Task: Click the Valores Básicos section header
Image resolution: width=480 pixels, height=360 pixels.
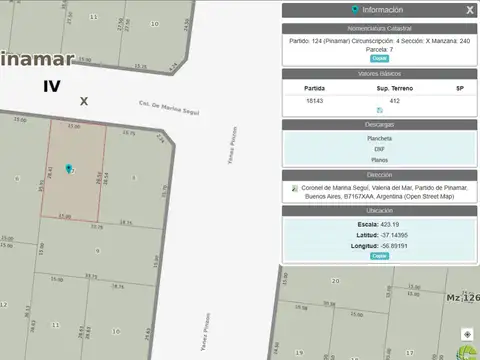Action: 379,74
